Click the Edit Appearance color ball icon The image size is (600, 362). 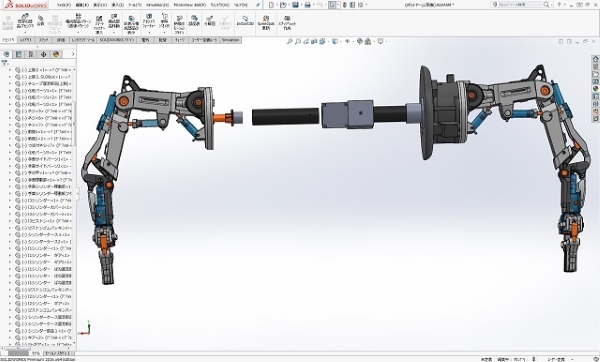coord(359,41)
